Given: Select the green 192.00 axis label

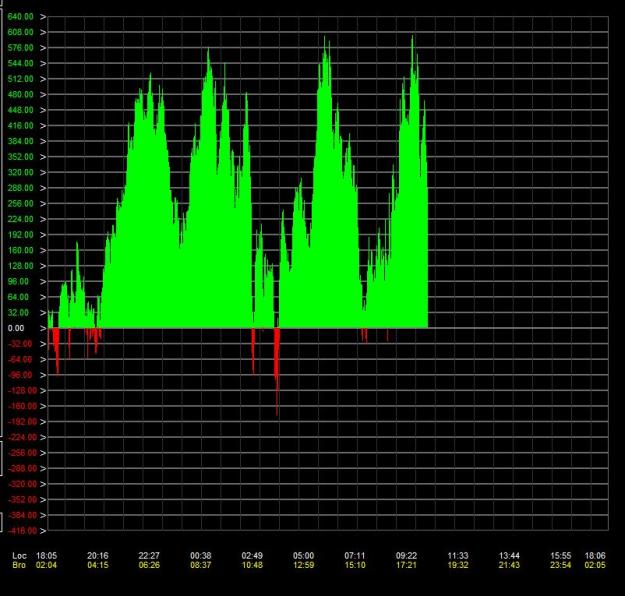Looking at the screenshot, I should point(20,234).
